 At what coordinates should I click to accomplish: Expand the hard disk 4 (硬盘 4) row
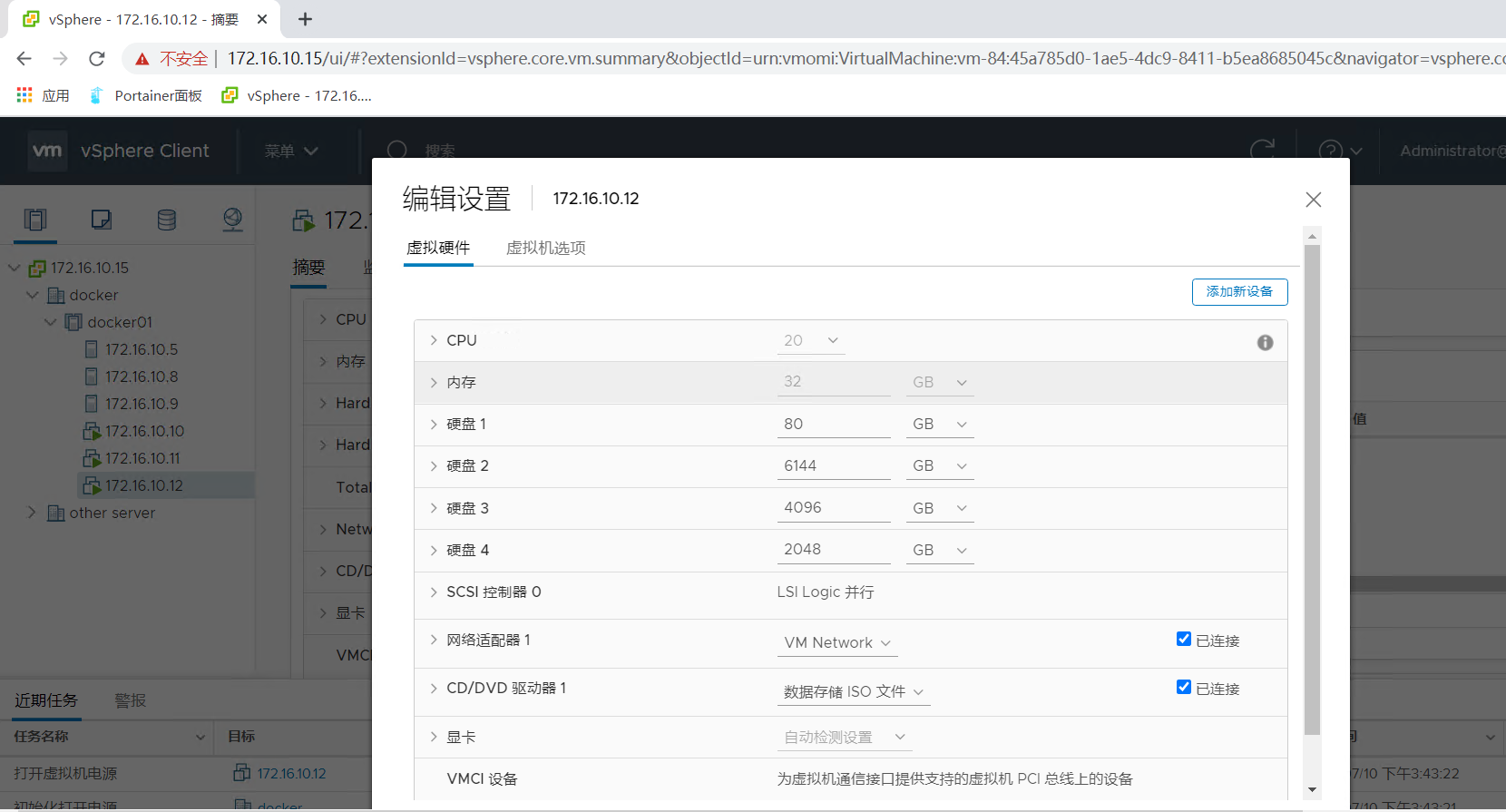point(434,550)
